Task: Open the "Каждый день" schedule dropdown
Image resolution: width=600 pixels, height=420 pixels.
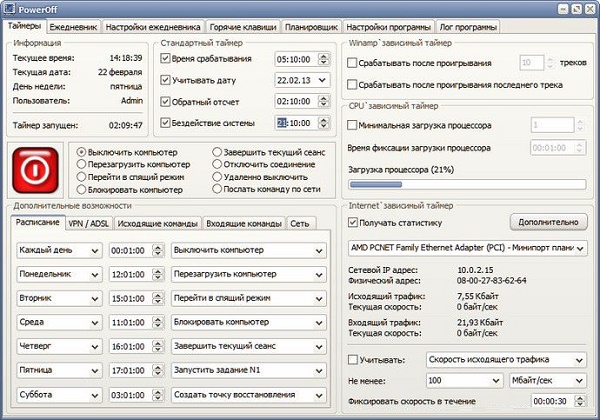Action: click(x=60, y=249)
